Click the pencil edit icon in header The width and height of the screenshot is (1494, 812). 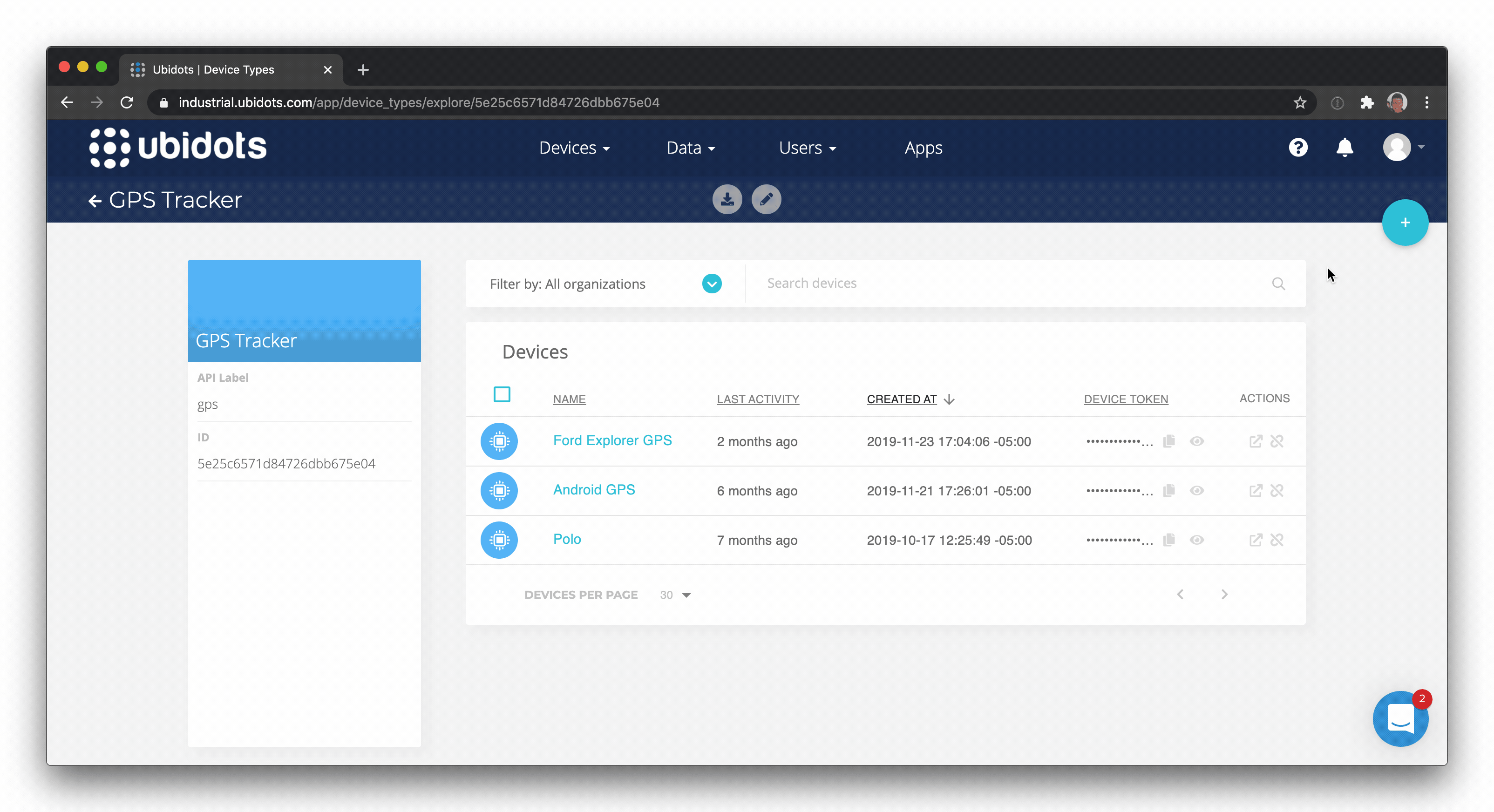(x=766, y=200)
